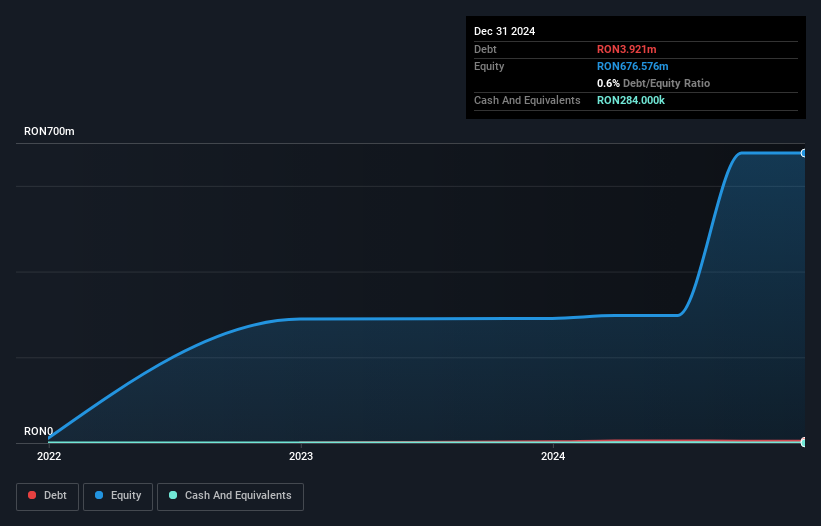Screen dimensions: 821x526
Task: Click the 2023 x-axis label
Action: [x=301, y=456]
